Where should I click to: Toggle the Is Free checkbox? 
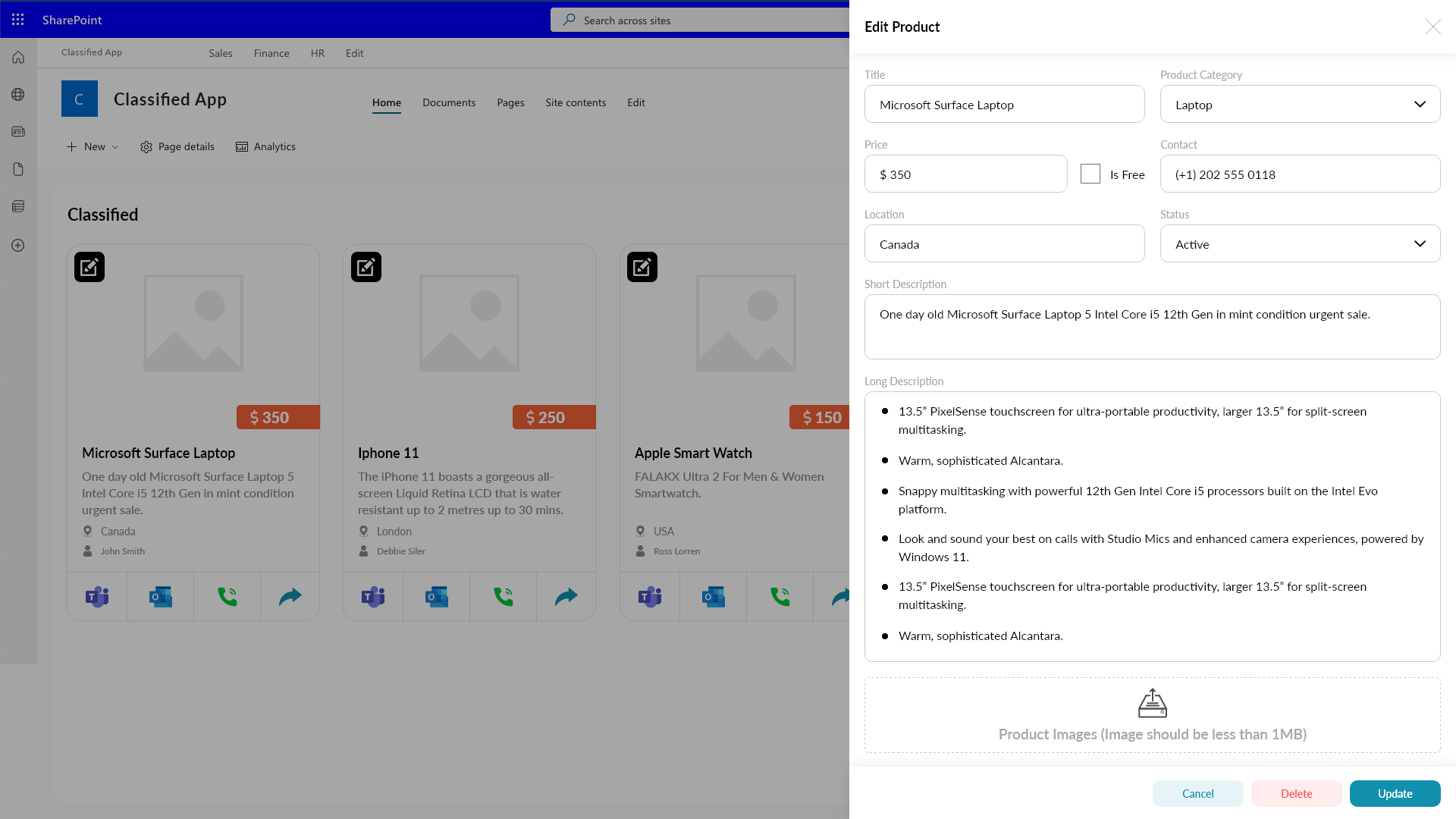point(1090,173)
